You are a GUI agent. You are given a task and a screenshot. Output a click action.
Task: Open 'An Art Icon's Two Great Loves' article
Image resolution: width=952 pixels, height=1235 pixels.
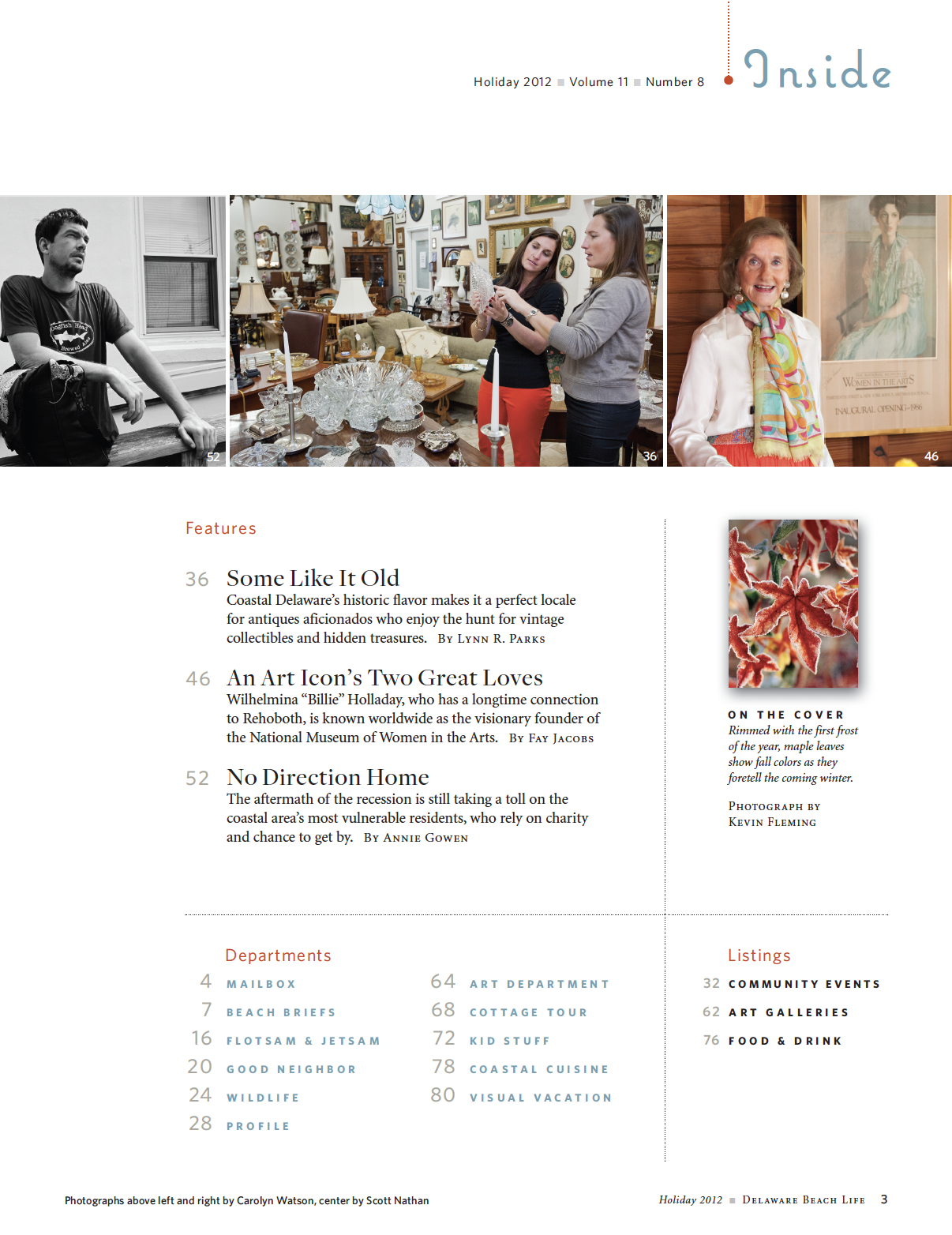[384, 678]
